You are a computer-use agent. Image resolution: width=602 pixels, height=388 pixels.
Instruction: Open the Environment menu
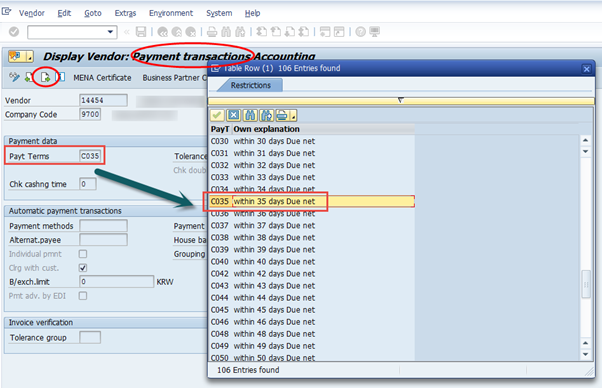pos(171,13)
